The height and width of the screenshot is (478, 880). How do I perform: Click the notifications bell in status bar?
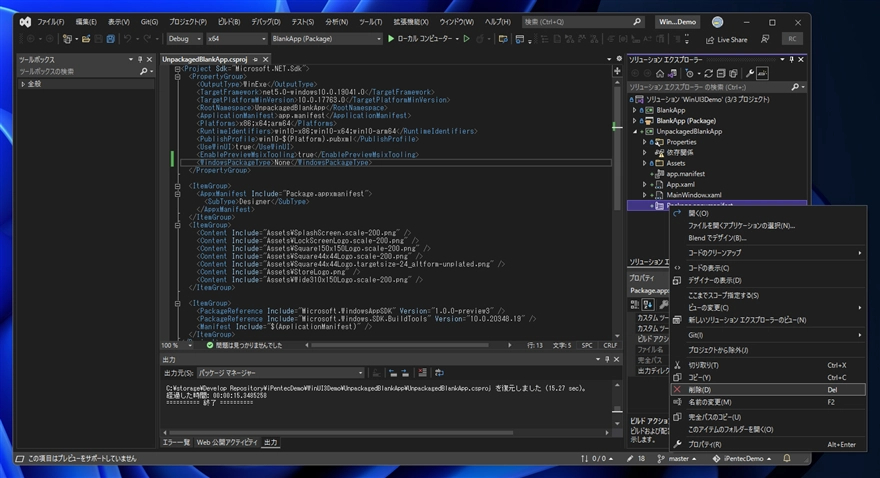pyautogui.click(x=786, y=458)
